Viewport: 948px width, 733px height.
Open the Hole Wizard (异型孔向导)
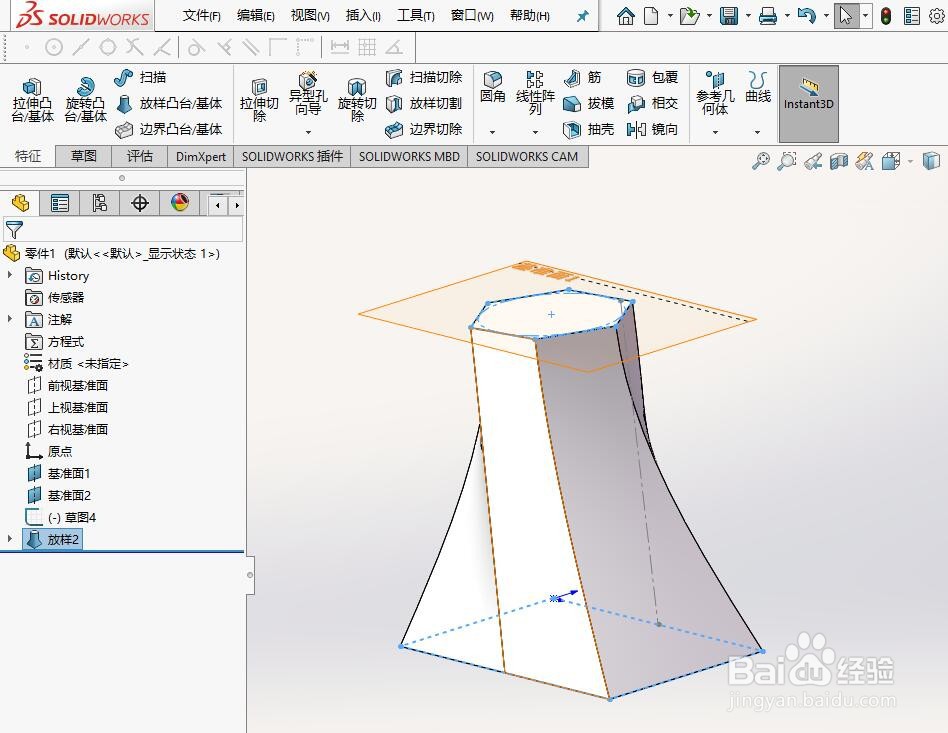[x=308, y=94]
